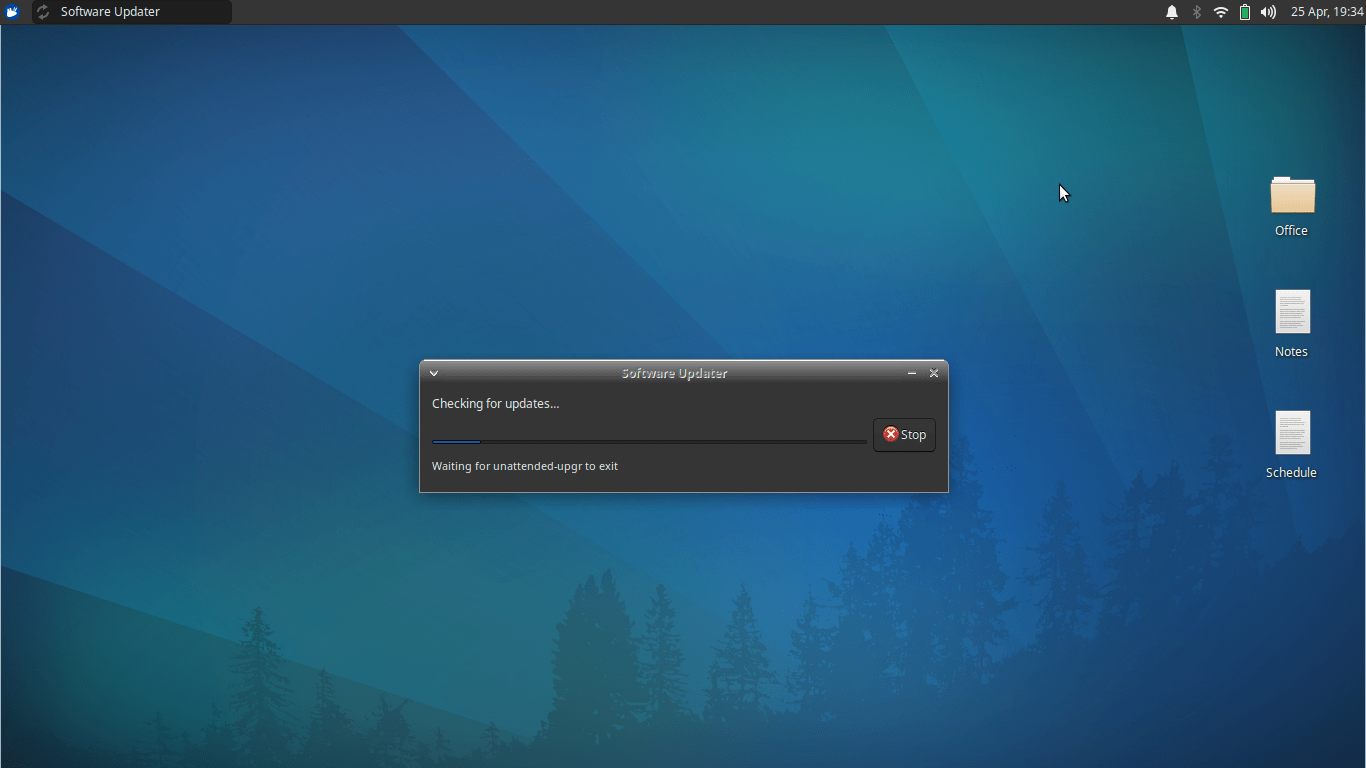Click the 'Waiting for unattended-upgr' status text

(524, 466)
